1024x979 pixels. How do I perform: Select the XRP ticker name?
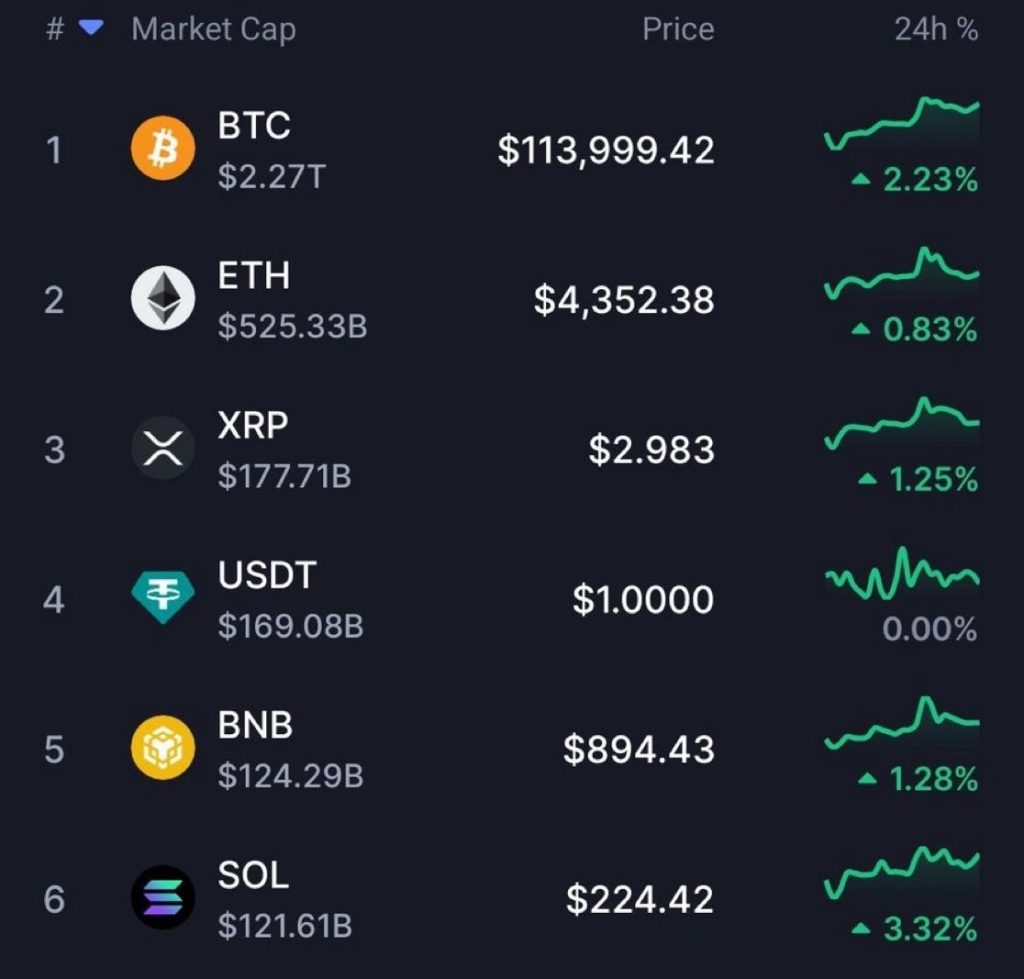pos(253,425)
